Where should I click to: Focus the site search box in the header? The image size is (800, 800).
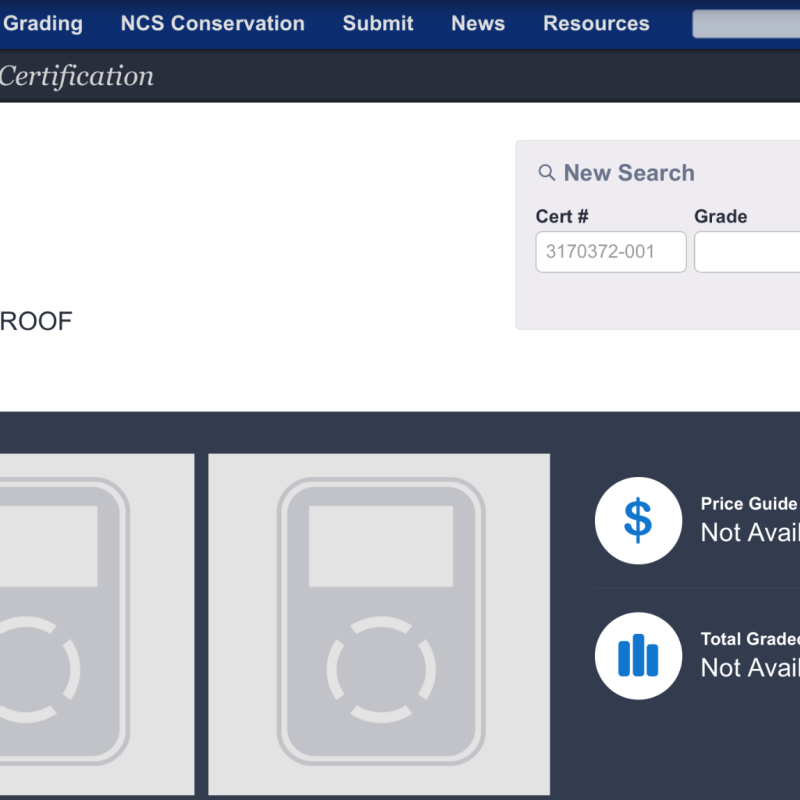point(746,24)
